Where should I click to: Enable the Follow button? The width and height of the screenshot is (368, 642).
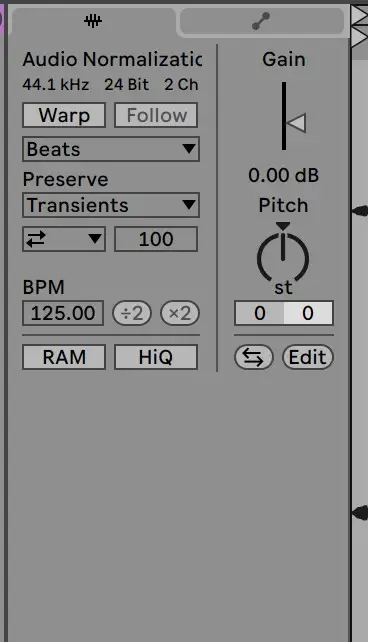point(156,115)
